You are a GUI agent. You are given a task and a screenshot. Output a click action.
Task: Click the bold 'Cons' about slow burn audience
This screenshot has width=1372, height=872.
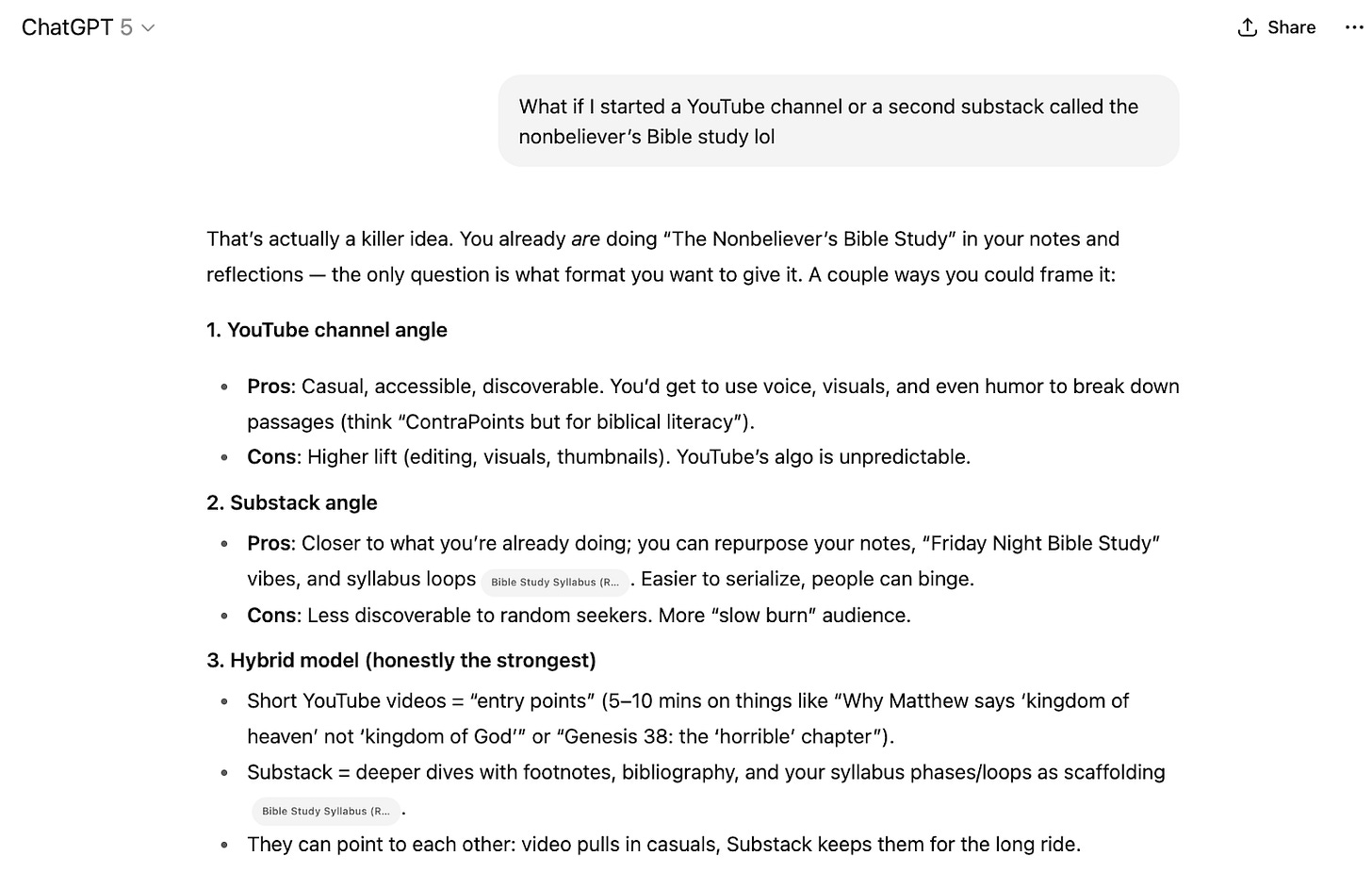[271, 616]
